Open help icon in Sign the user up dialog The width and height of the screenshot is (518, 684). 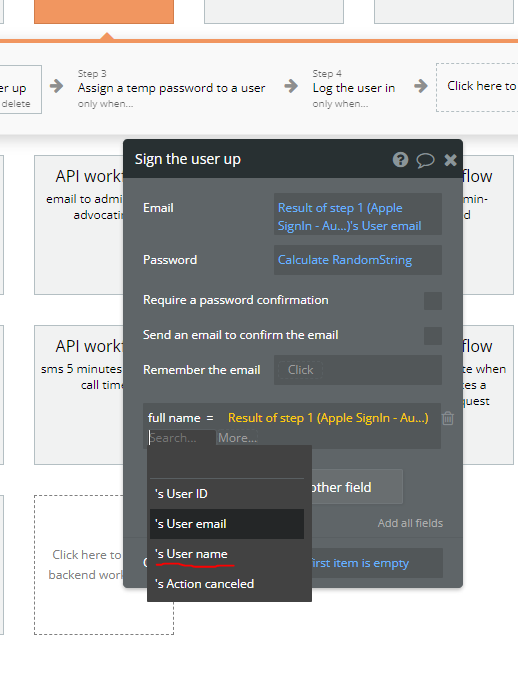[400, 160]
